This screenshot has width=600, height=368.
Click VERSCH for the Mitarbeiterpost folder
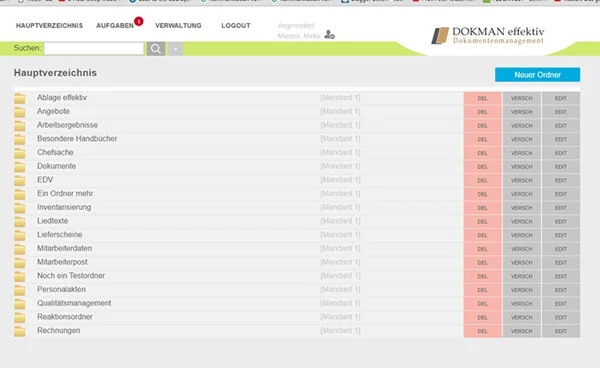[x=522, y=263]
